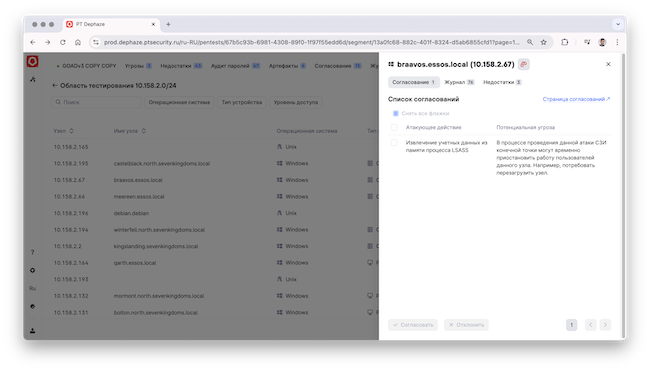Switch to the Журнал tab in side panel

(x=459, y=82)
